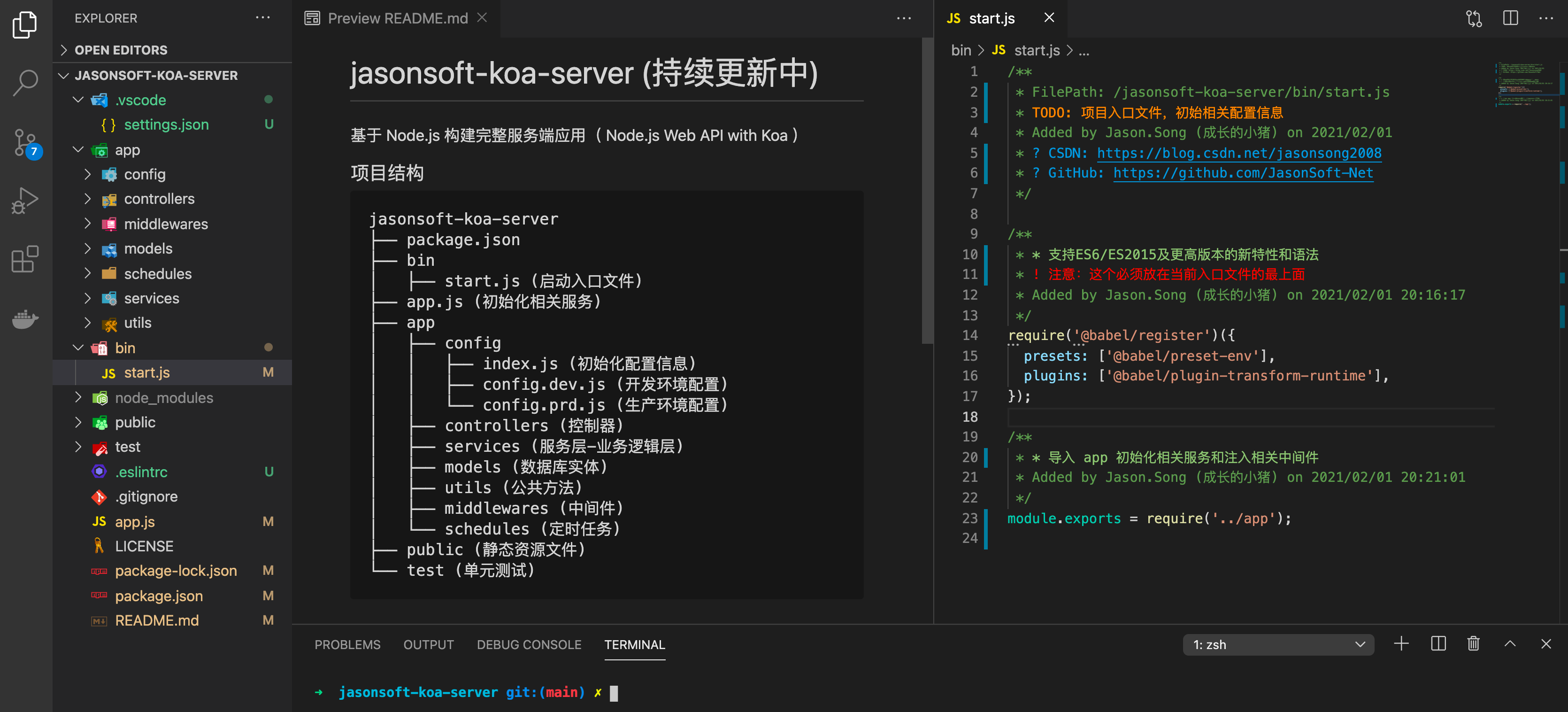
Task: Open the Docker view in activity bar
Action: [x=25, y=318]
